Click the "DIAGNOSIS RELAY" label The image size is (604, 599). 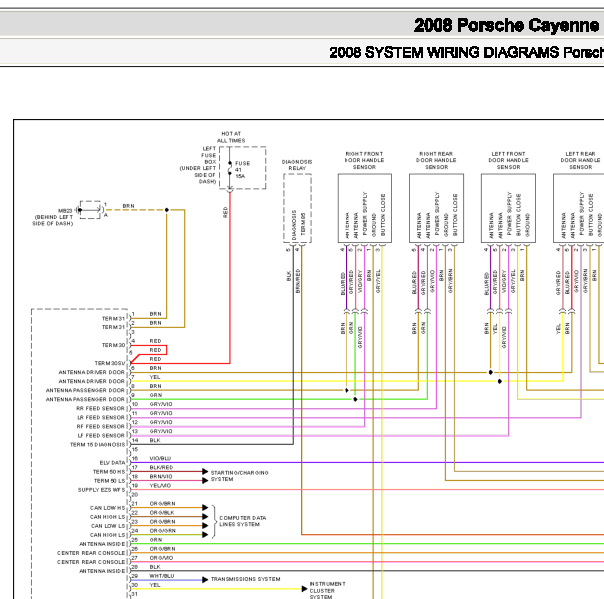coord(297,165)
